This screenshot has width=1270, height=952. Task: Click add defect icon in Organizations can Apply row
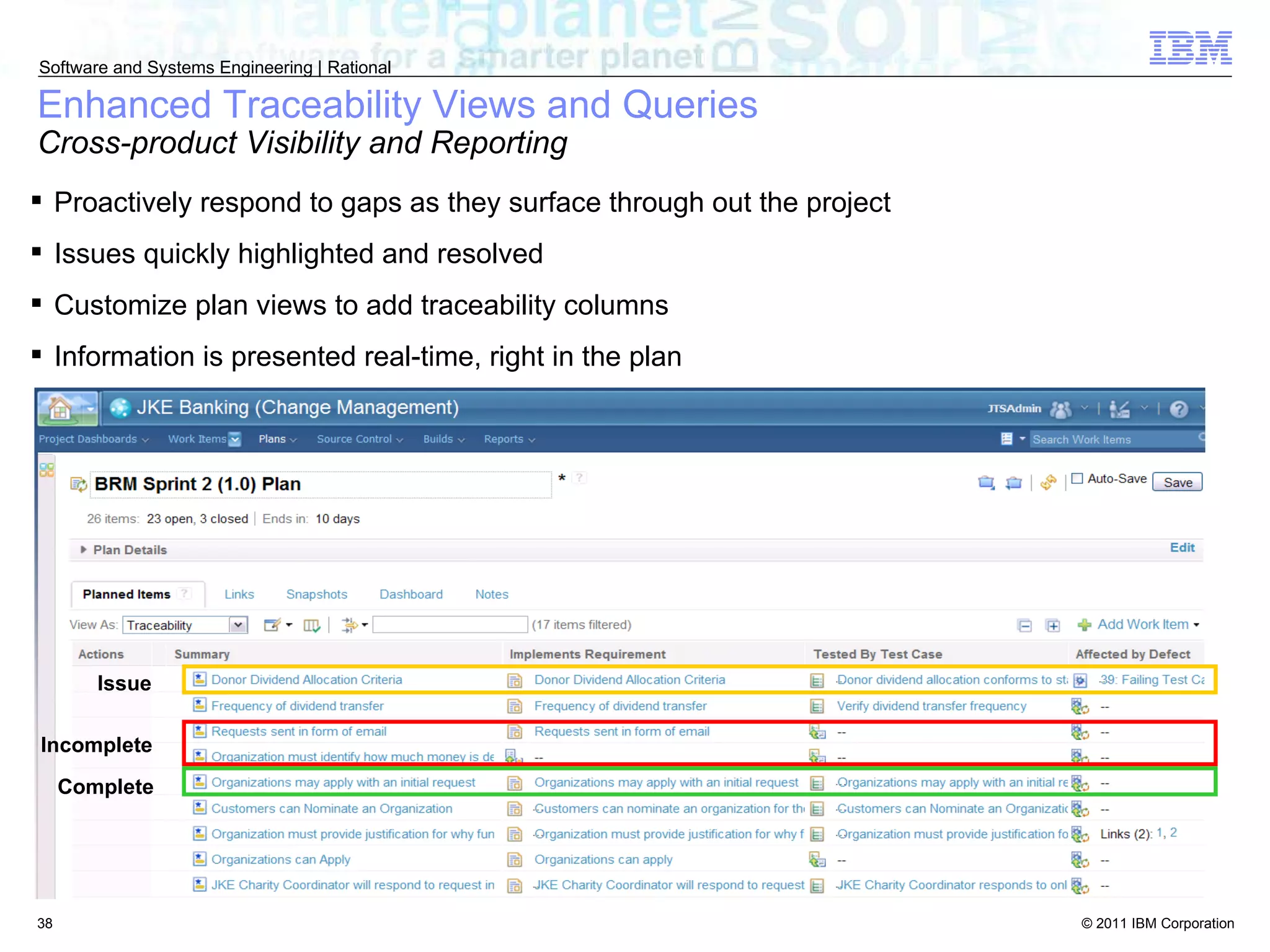point(1080,860)
